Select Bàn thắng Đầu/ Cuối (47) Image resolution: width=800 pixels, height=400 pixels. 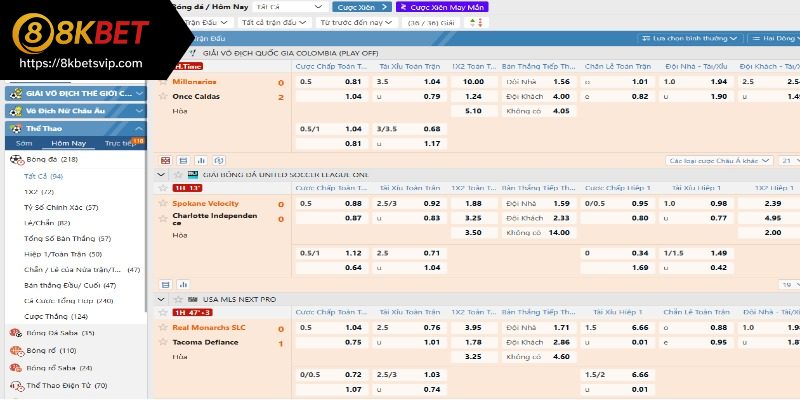[x=70, y=285]
